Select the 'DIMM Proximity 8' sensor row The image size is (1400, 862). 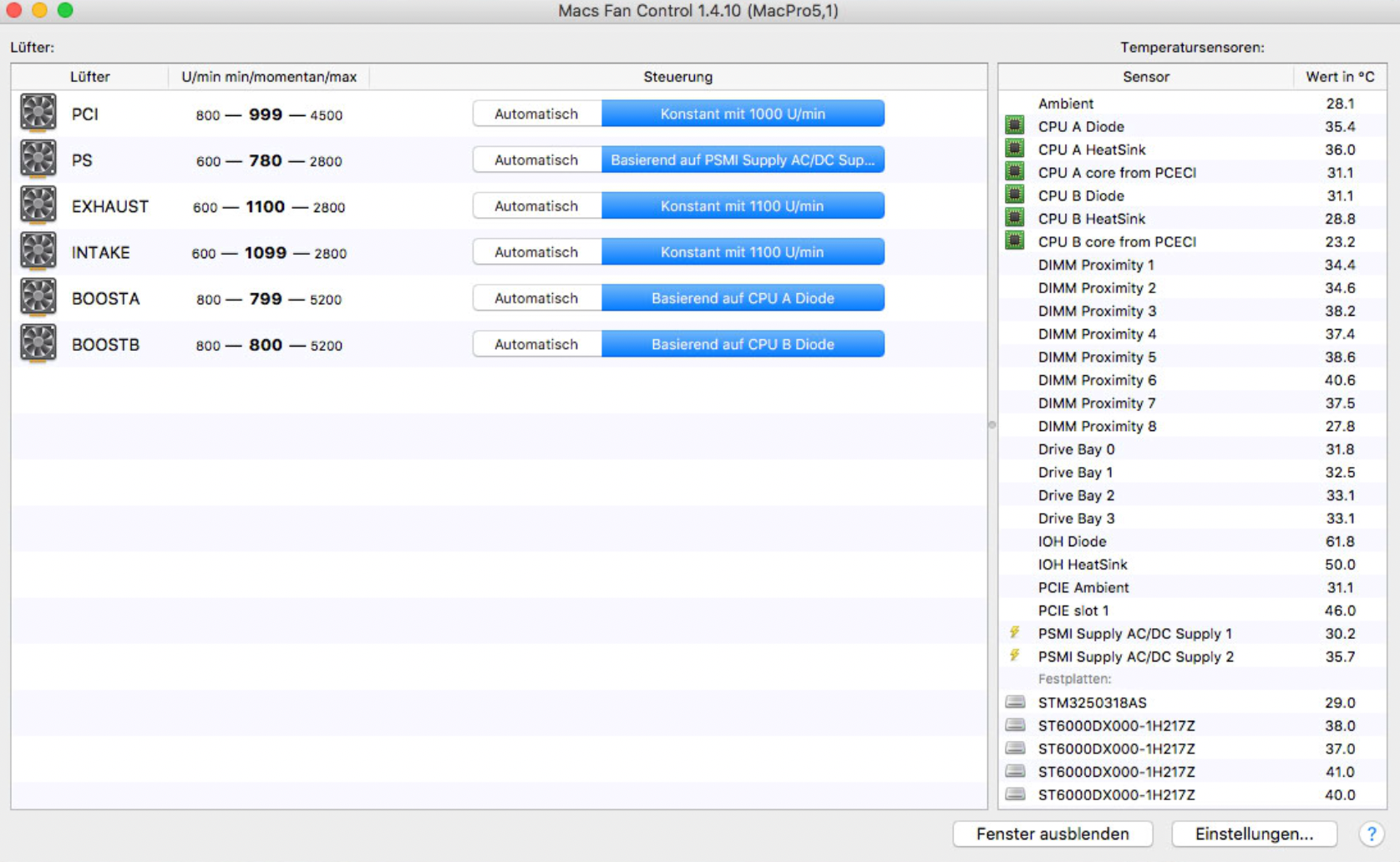[1193, 425]
